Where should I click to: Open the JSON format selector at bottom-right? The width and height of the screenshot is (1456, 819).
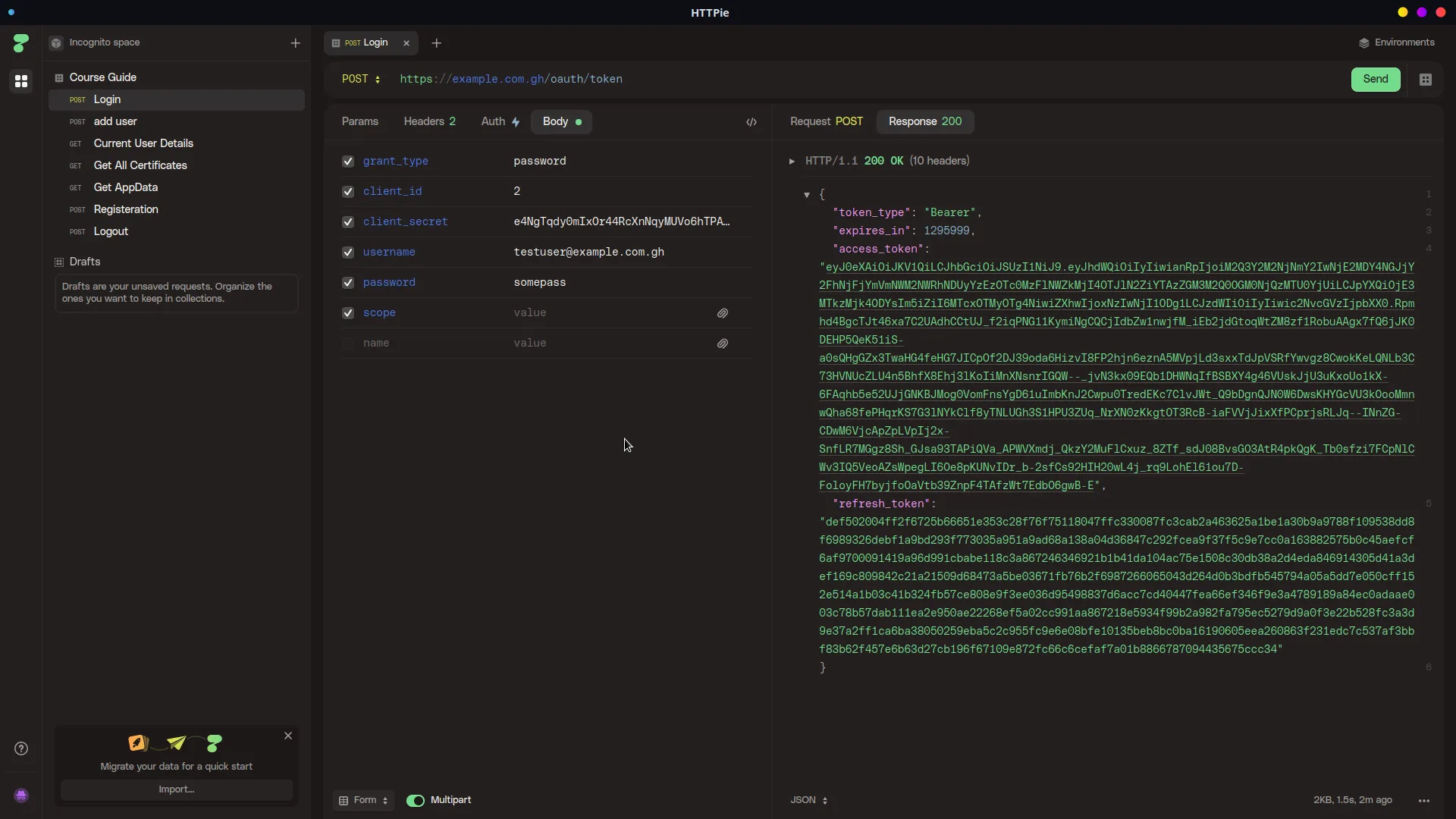pyautogui.click(x=808, y=800)
